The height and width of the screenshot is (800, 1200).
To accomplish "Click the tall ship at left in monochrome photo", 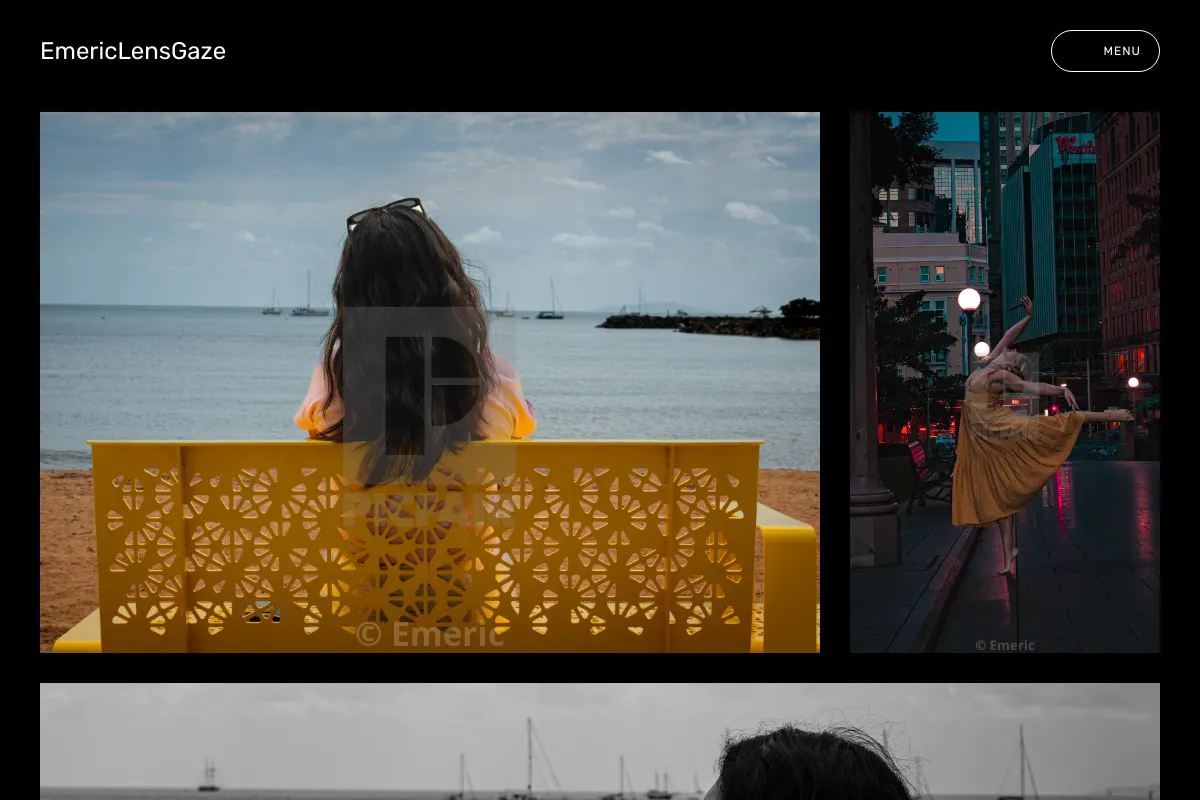I will point(208,775).
